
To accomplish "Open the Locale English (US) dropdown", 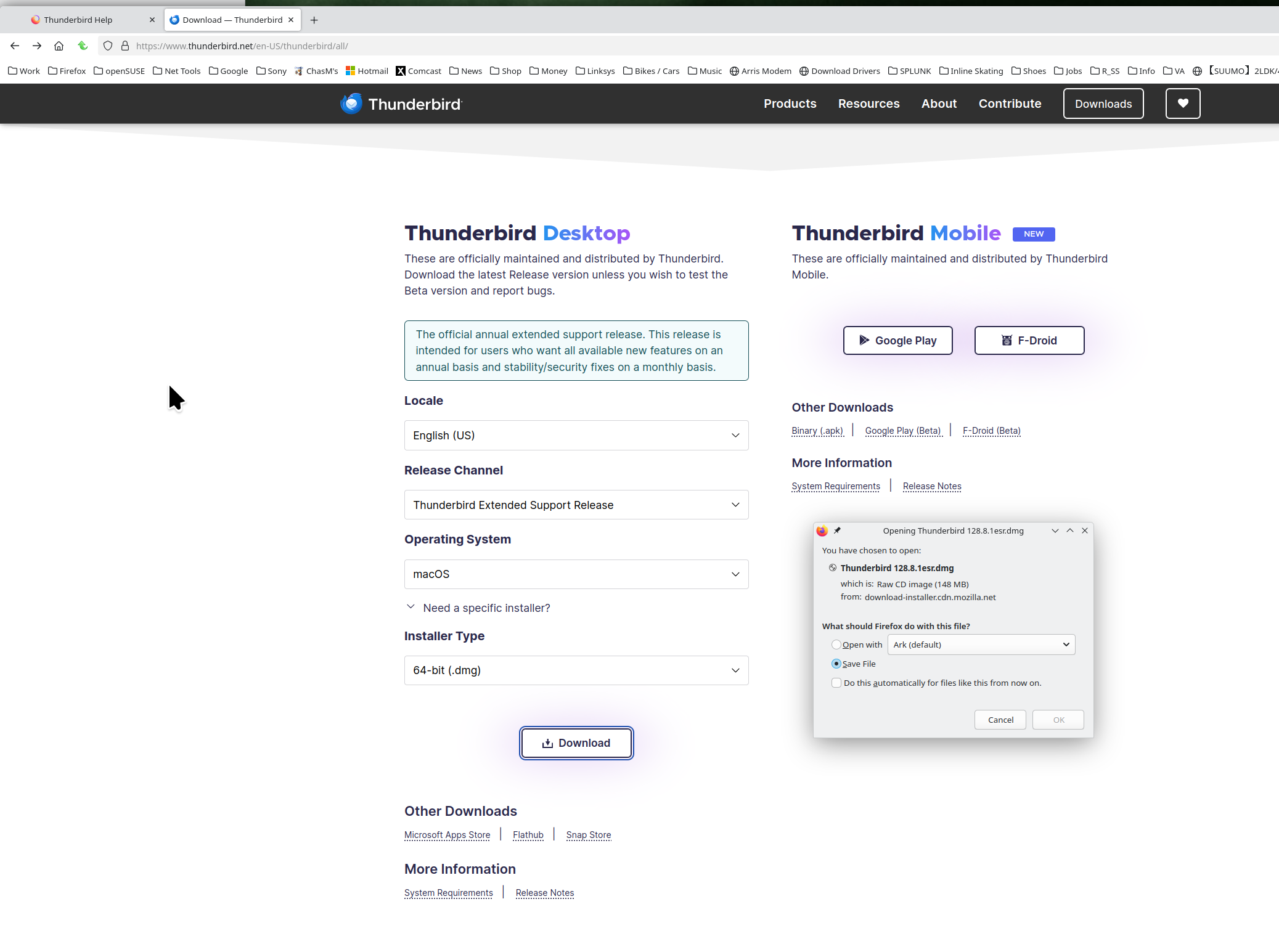I will tap(576, 435).
